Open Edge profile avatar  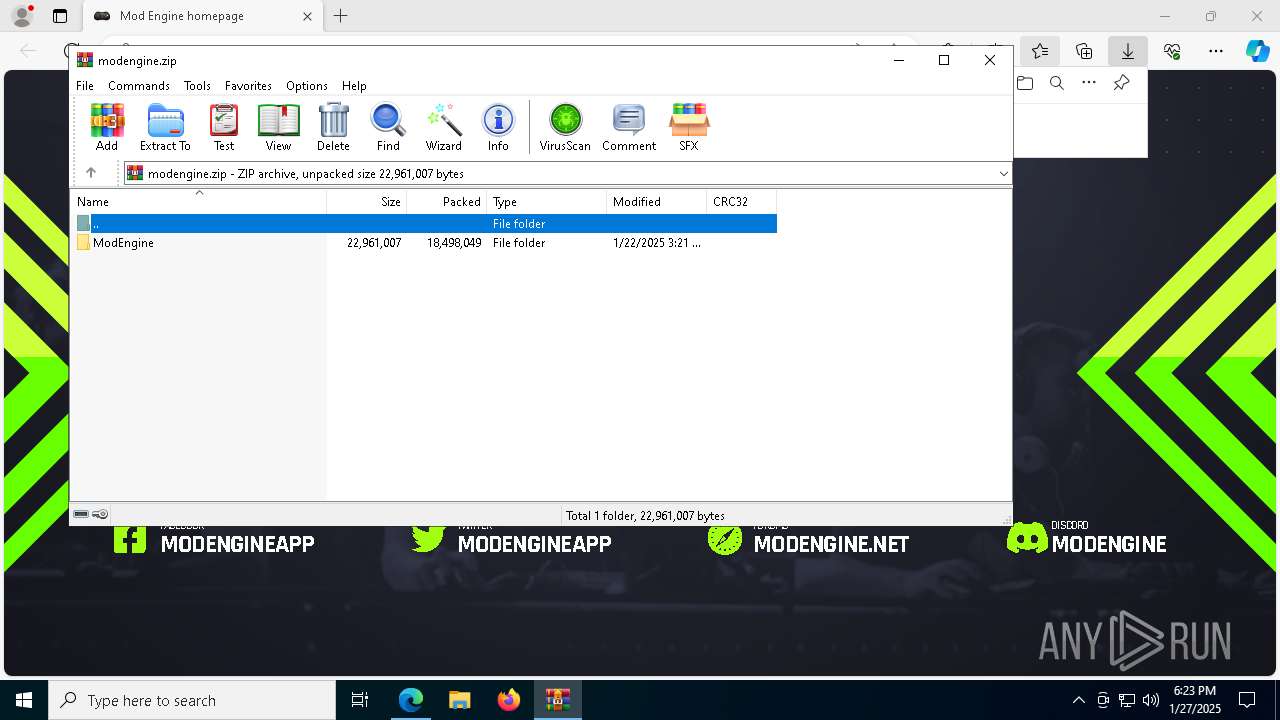pos(22,16)
